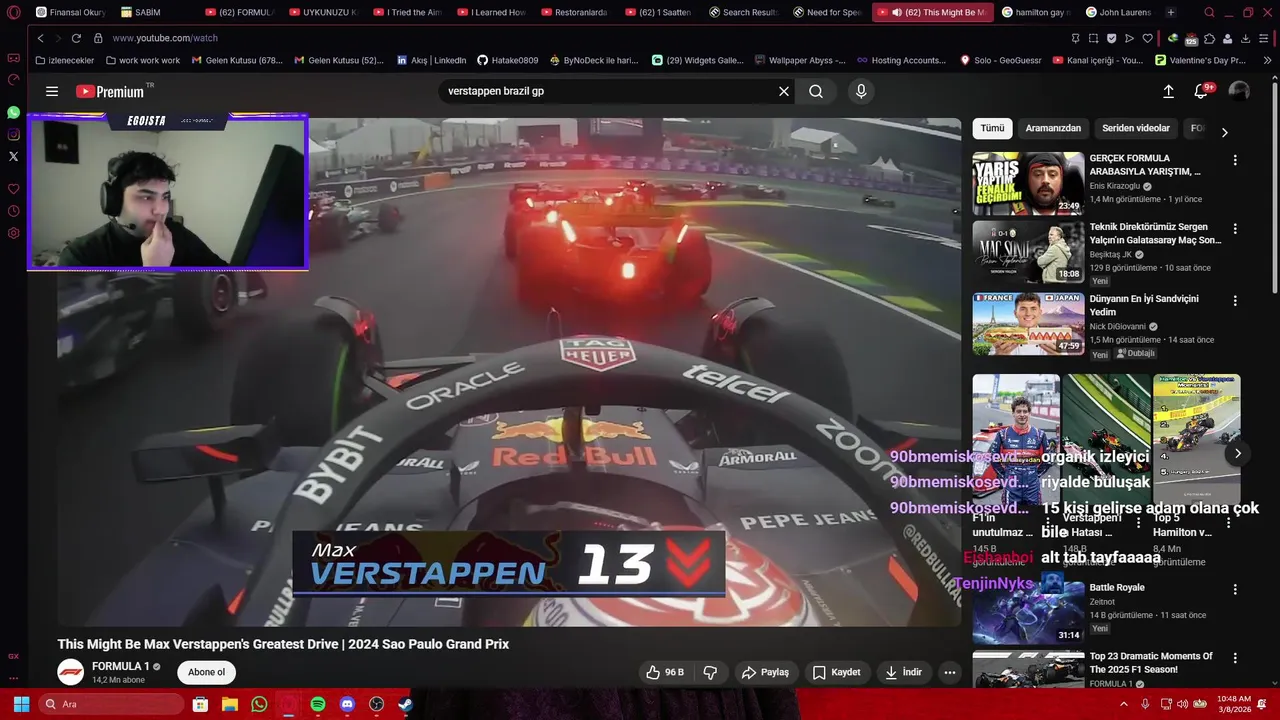1280x720 pixels.
Task: Open the Hatake0809 GitHub bookmark
Action: pos(507,60)
